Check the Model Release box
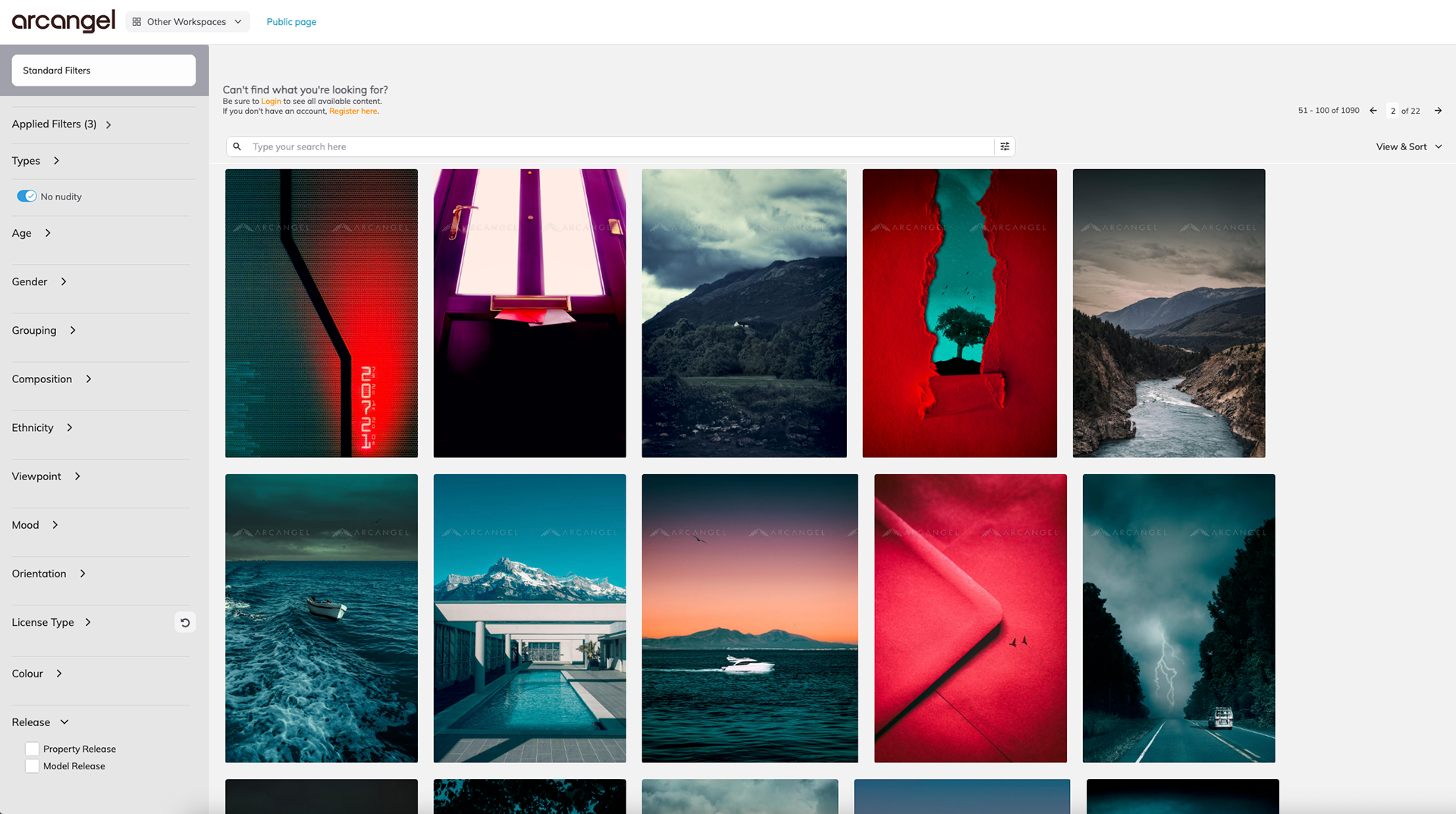Screen dimensions: 1456x814 32,766
